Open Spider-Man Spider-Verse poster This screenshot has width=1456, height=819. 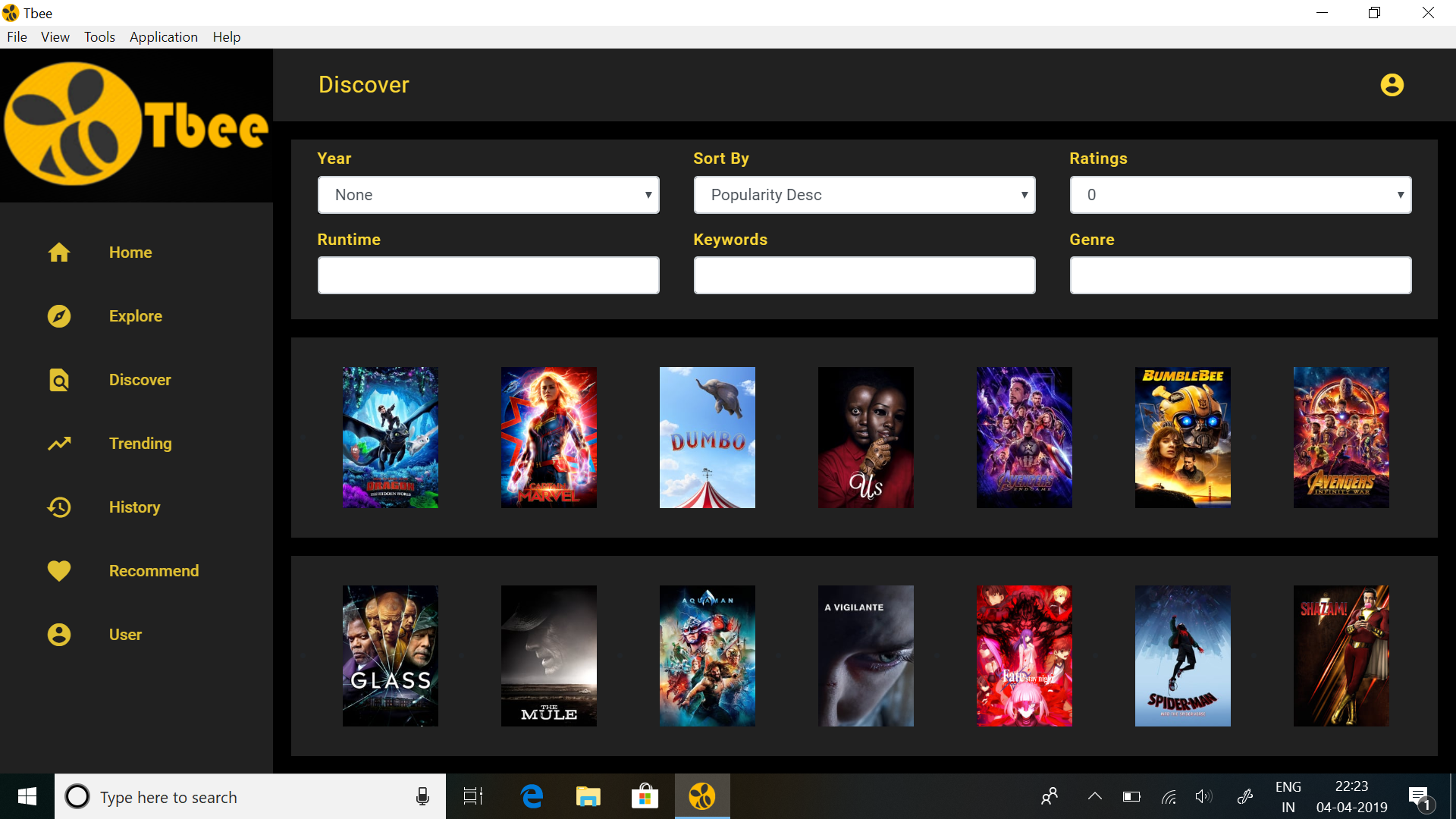pos(1182,656)
